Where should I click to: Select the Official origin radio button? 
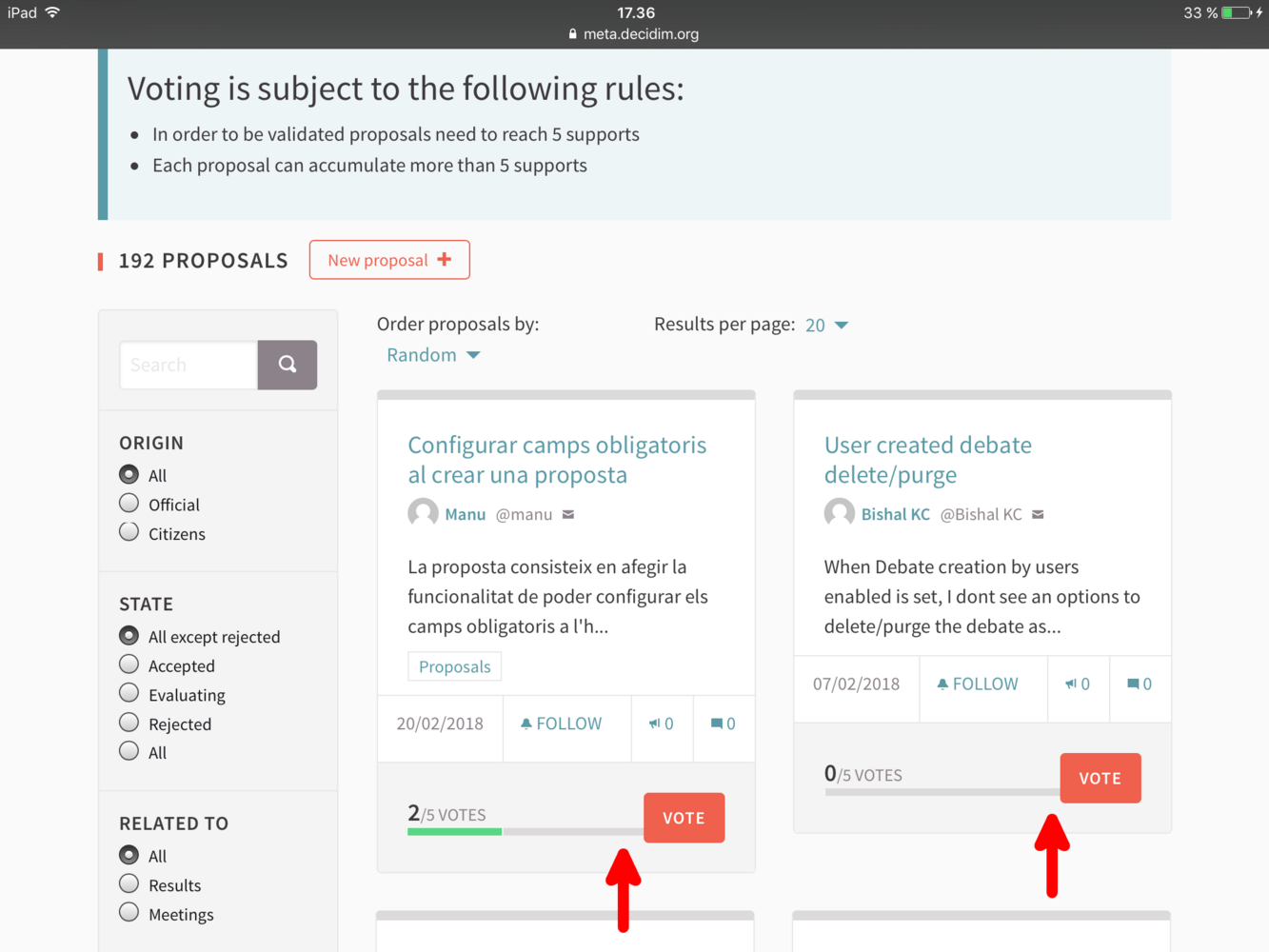129,504
